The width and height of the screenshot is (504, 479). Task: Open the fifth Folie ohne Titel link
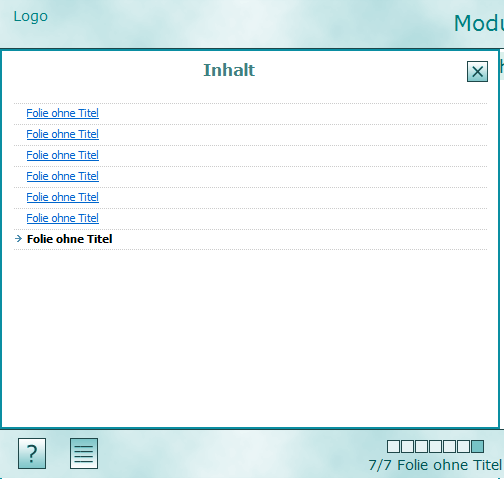pyautogui.click(x=63, y=197)
